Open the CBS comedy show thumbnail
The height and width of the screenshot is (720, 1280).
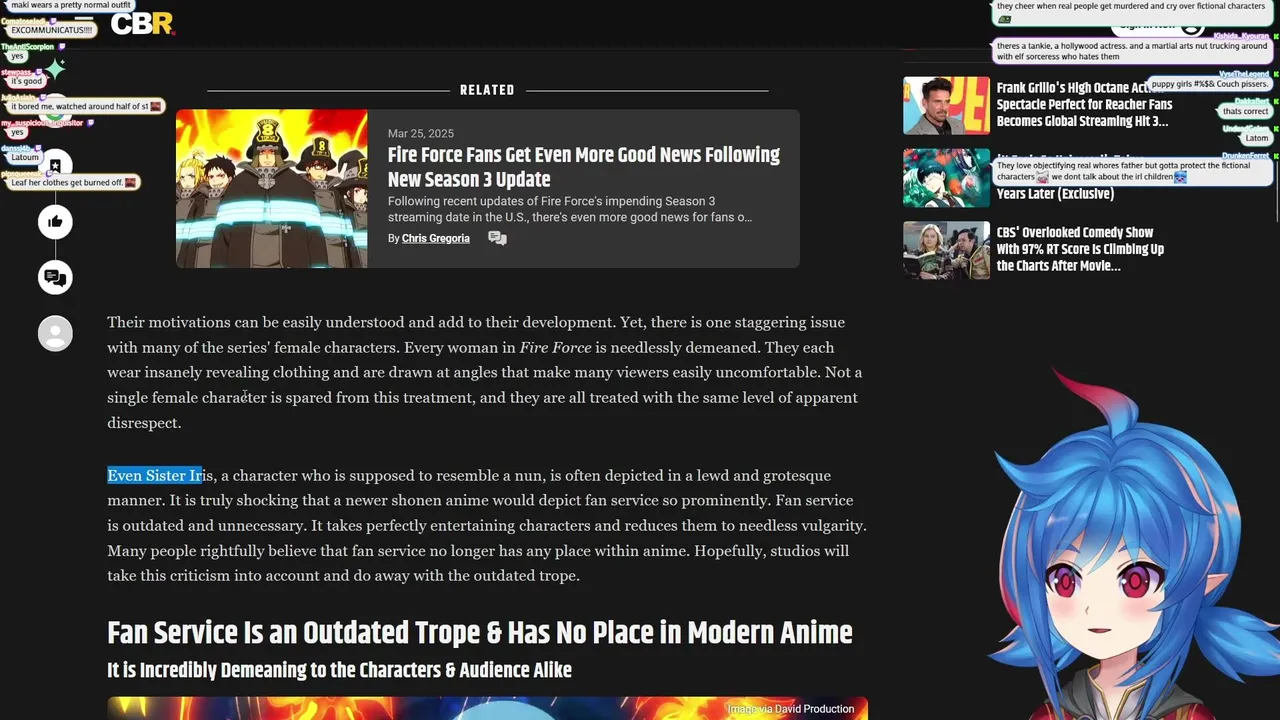946,250
